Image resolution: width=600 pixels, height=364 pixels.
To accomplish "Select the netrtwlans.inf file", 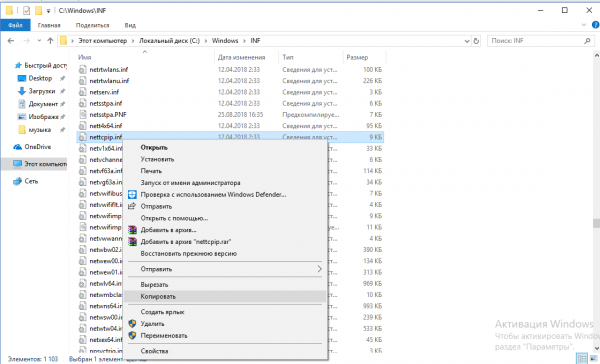I will click(x=109, y=69).
